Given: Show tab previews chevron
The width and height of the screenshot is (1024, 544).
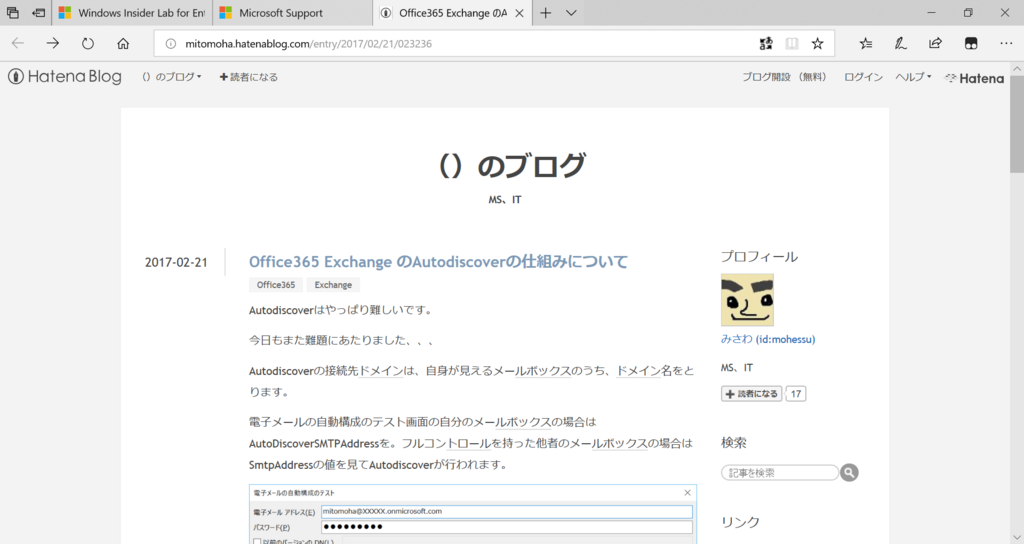Looking at the screenshot, I should [x=571, y=12].
